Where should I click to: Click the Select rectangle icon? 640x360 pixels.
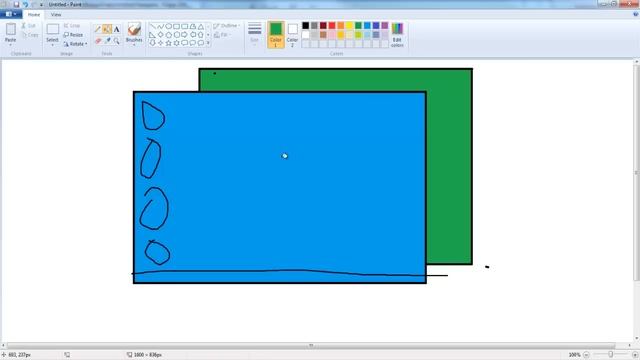tap(52, 29)
